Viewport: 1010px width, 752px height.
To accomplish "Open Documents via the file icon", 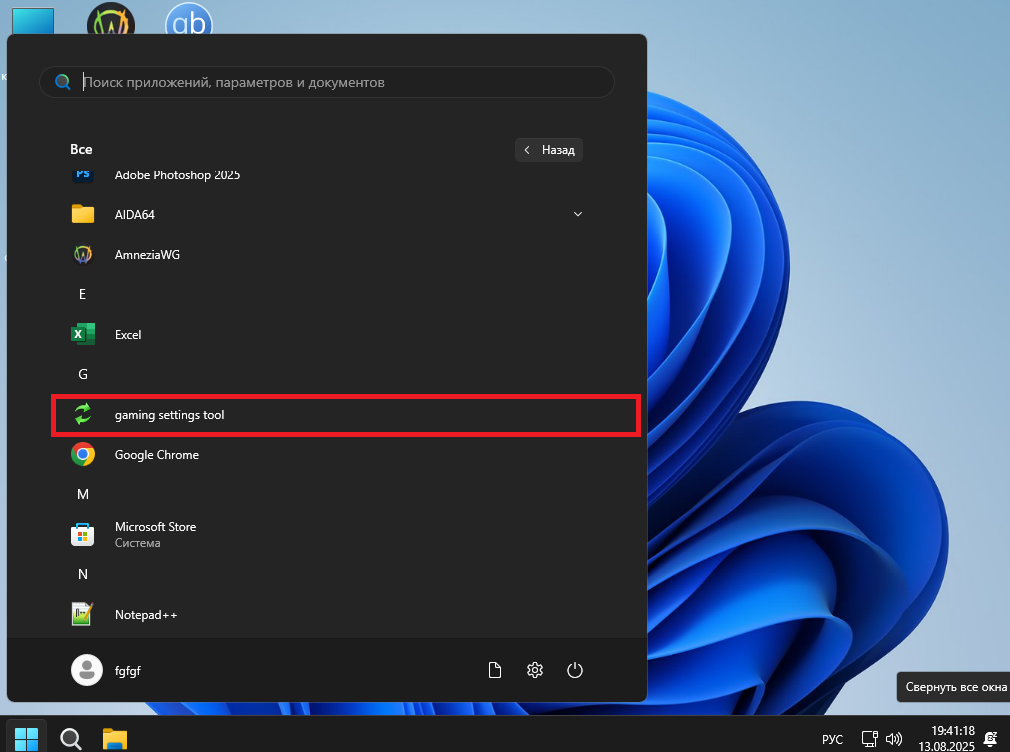I will tap(495, 670).
